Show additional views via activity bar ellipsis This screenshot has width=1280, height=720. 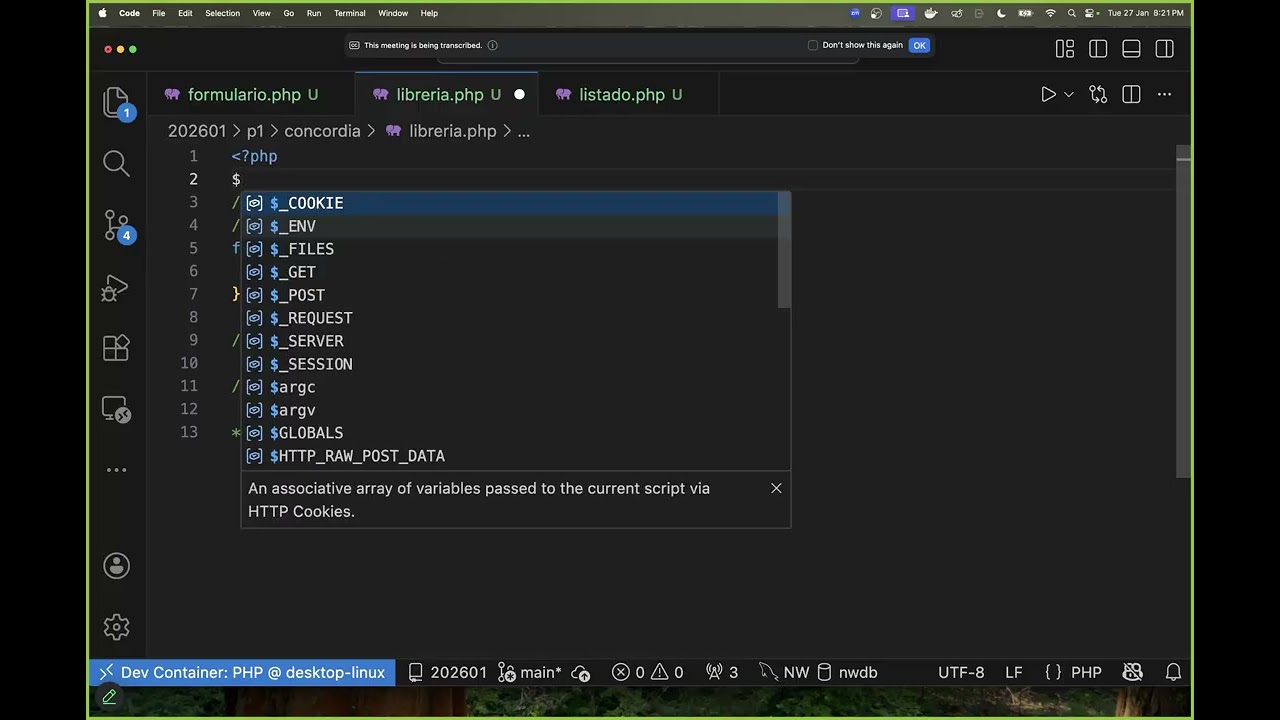116,470
